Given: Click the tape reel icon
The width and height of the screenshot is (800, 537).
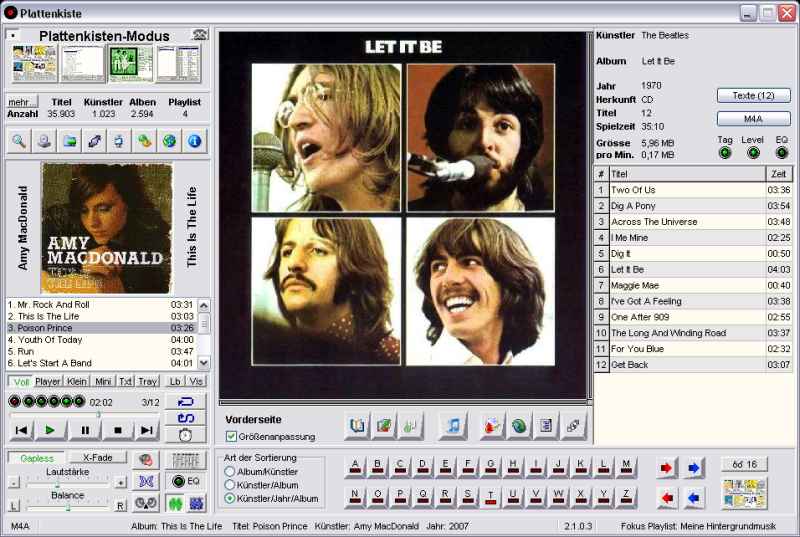Looking at the screenshot, I should pos(146,503).
